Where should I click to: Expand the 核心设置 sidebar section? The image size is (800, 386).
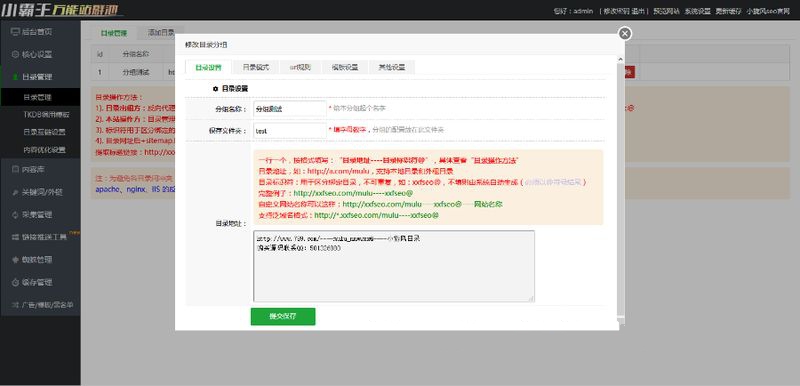click(40, 55)
